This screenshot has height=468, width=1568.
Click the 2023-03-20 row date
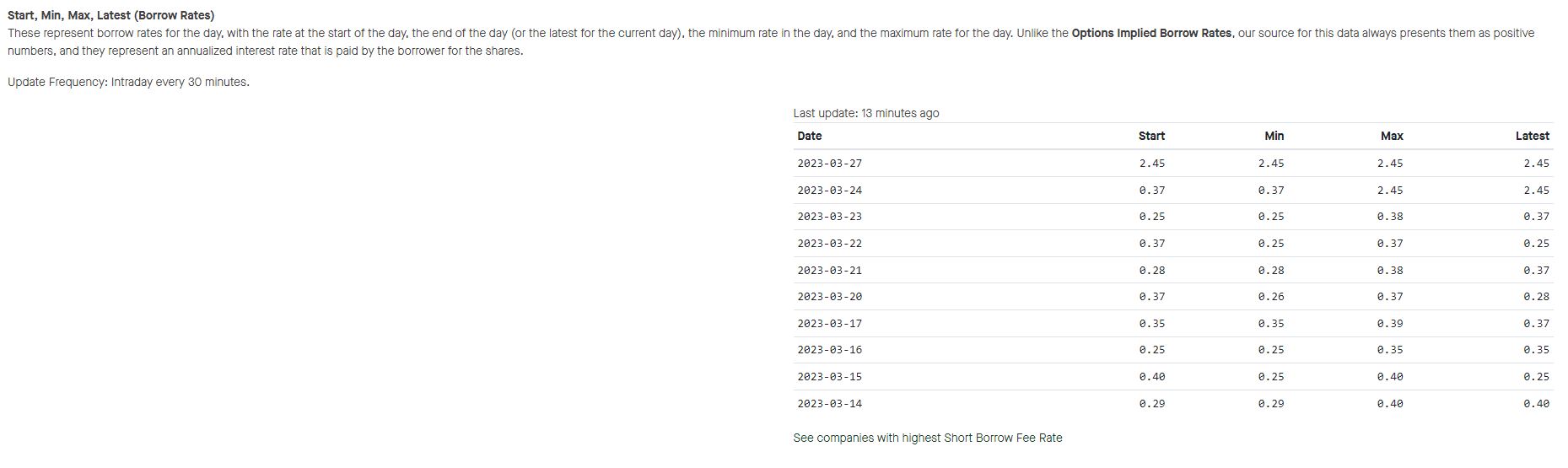(x=829, y=297)
